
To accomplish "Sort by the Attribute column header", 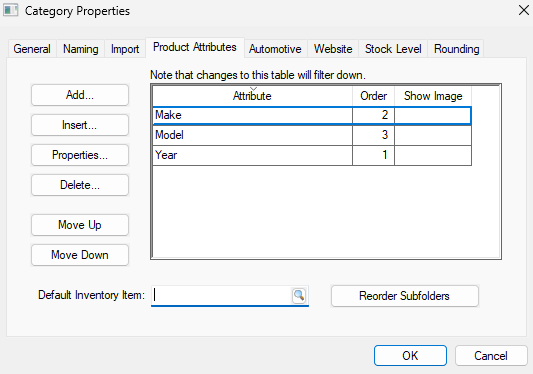I will (x=252, y=96).
